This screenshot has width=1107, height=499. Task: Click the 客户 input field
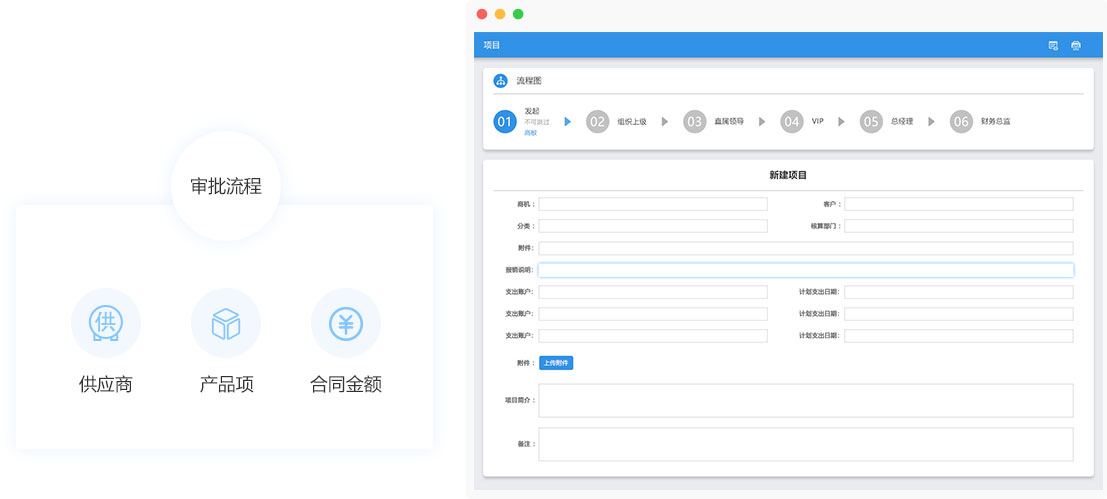coord(958,204)
